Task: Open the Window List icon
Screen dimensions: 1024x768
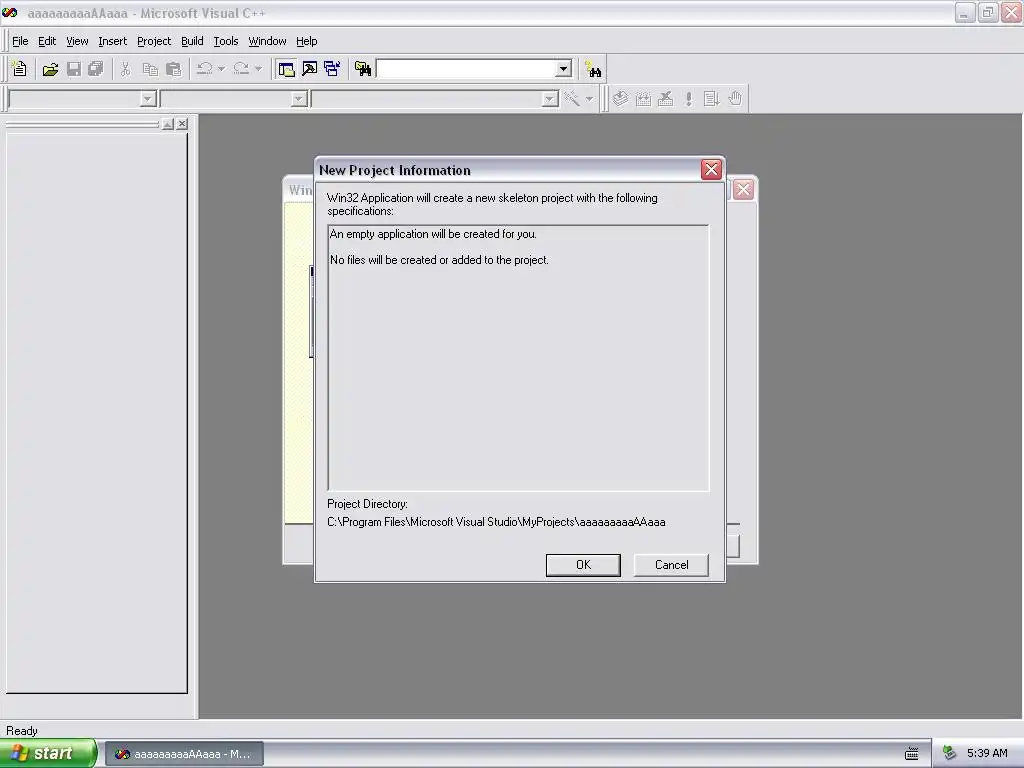Action: coord(332,69)
